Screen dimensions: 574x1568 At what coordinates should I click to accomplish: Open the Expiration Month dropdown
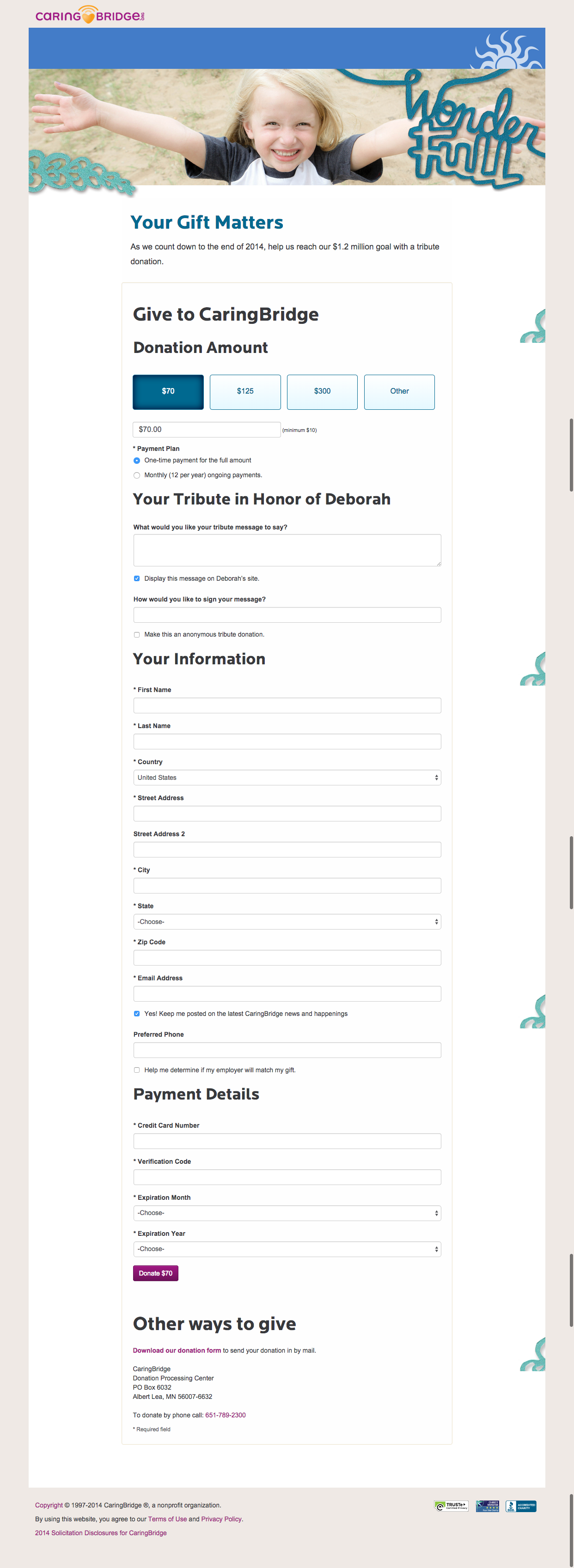point(287,1213)
